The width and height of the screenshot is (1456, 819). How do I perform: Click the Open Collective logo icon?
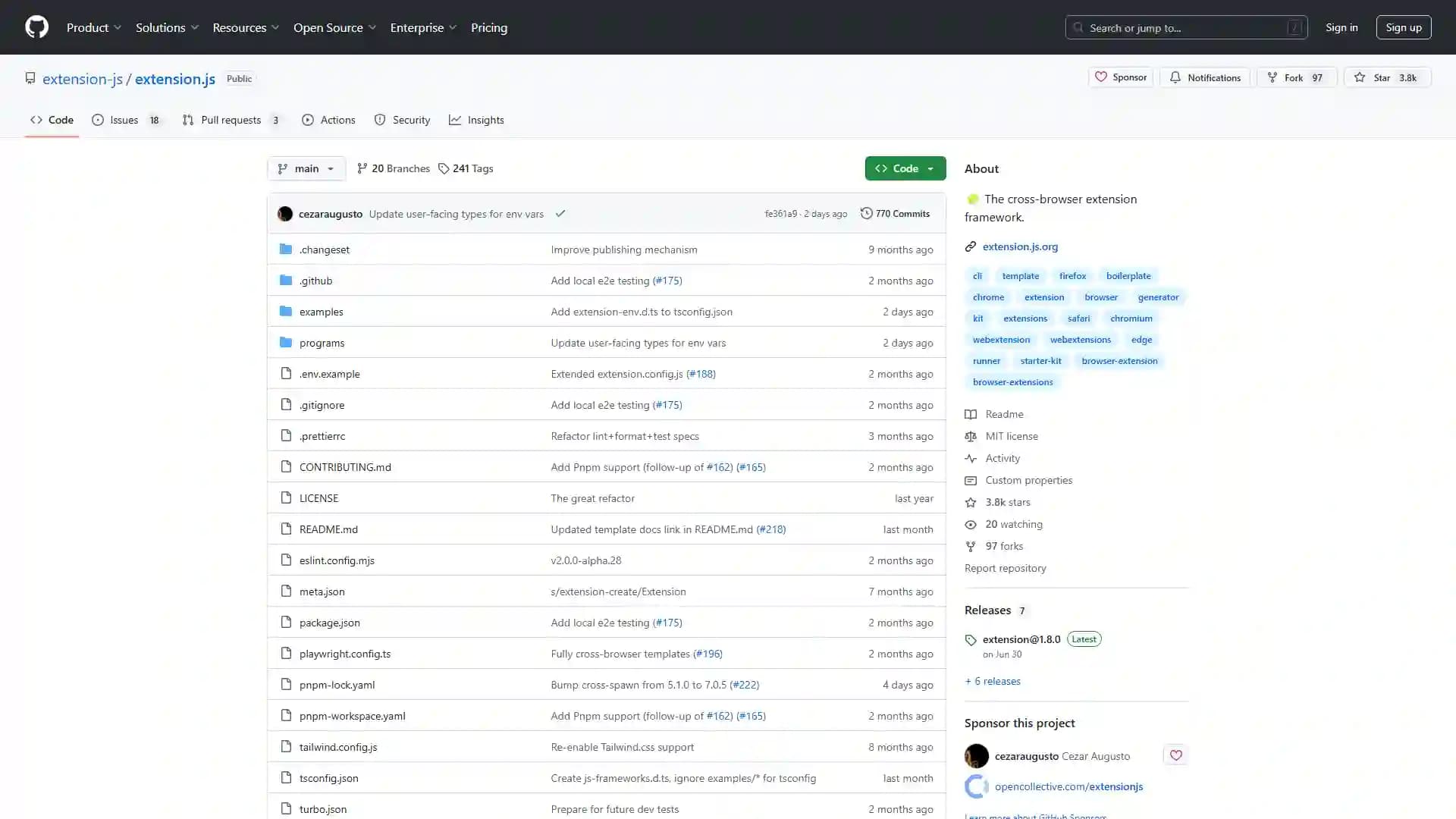point(977,786)
